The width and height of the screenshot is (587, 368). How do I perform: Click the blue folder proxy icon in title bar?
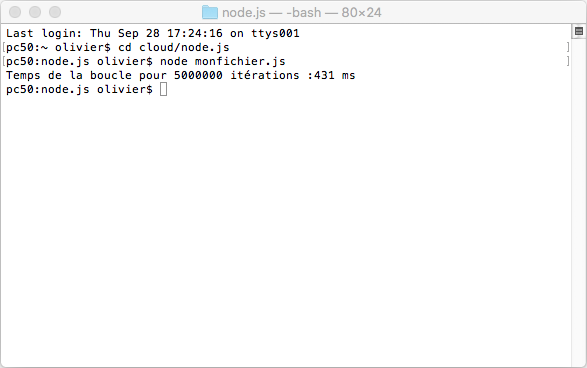(210, 12)
